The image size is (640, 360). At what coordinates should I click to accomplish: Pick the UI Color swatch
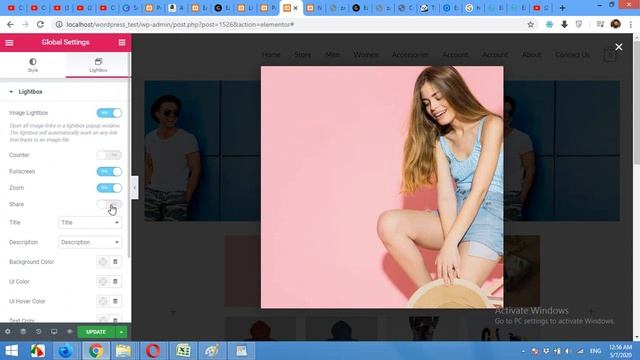click(103, 281)
